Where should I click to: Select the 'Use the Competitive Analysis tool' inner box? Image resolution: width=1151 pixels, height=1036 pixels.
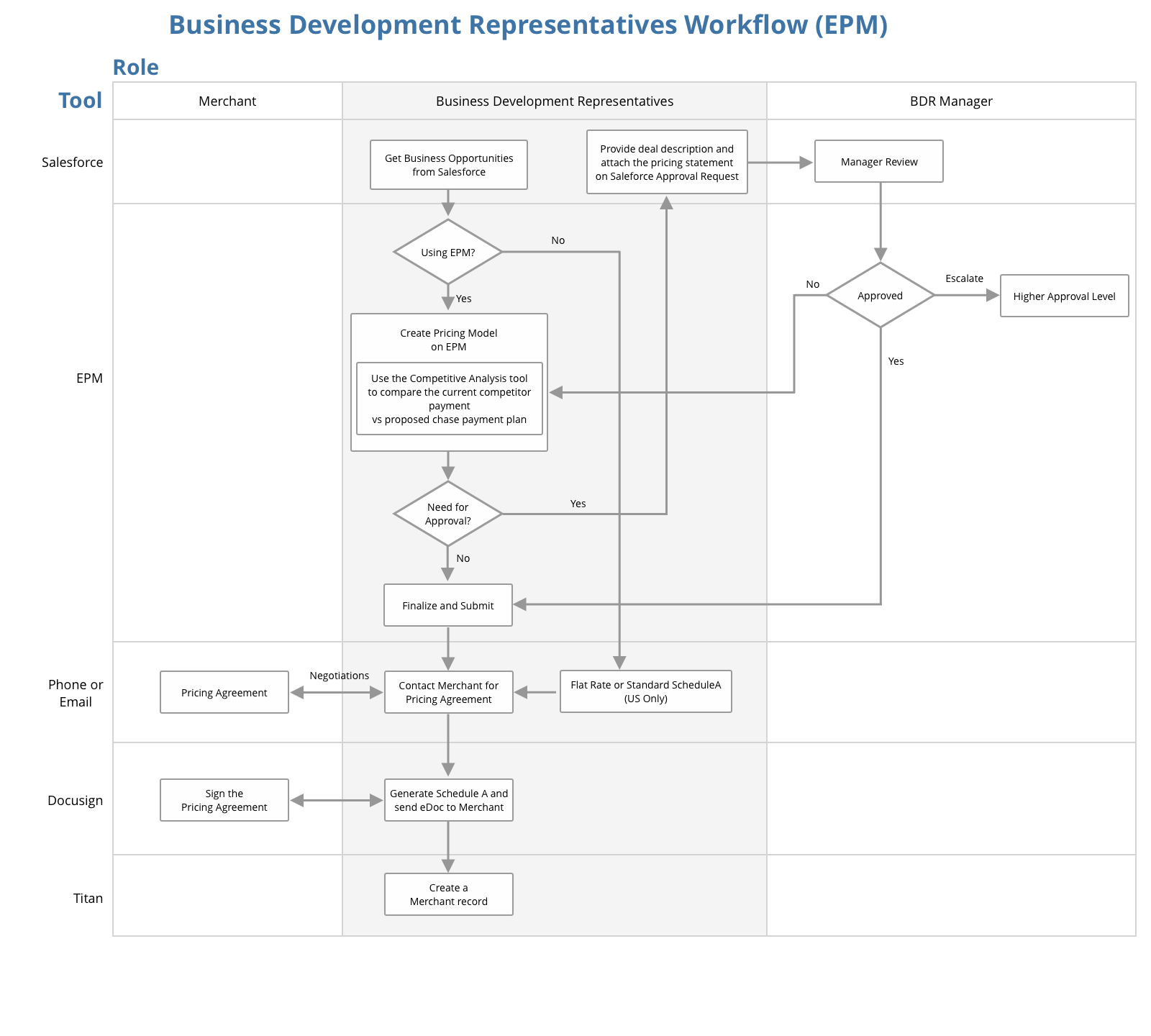449,399
